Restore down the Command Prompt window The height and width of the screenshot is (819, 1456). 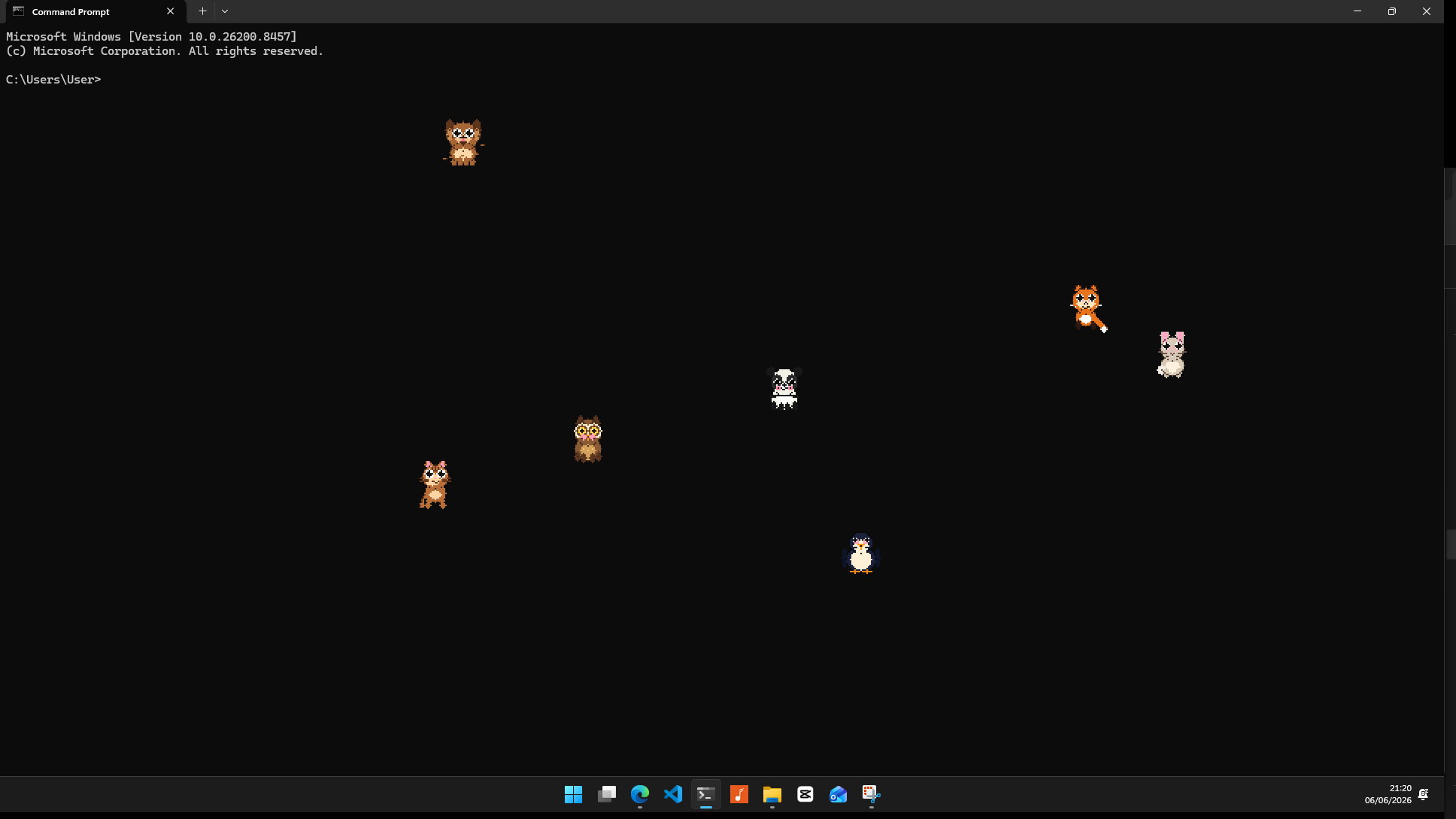1392,11
